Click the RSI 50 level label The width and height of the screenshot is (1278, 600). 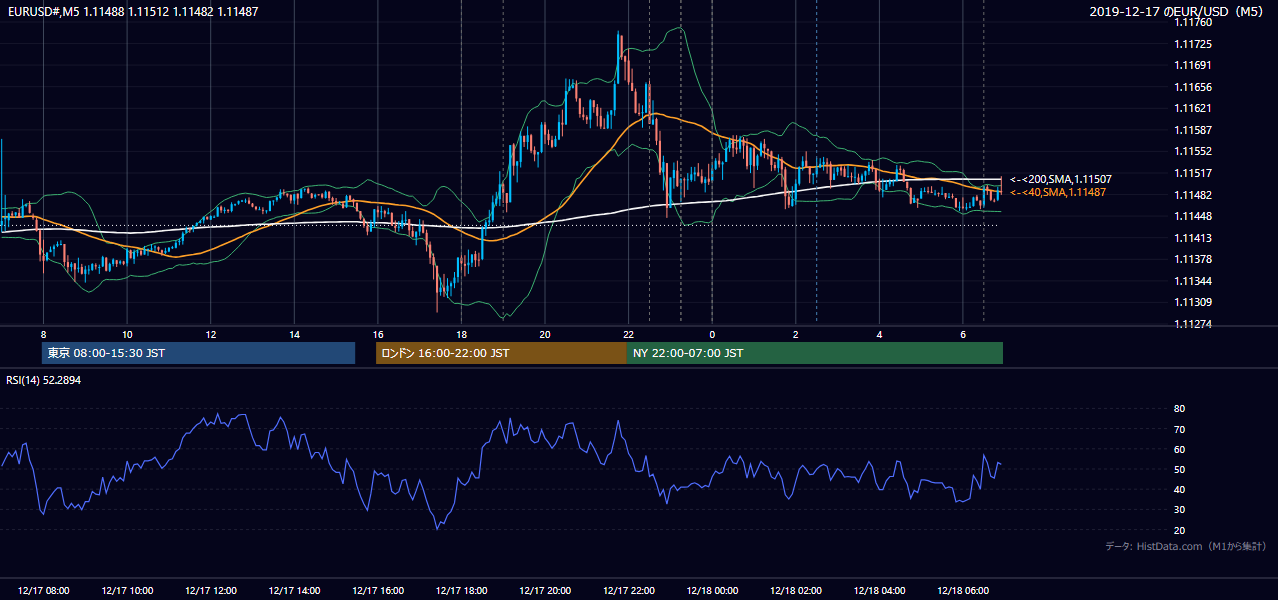click(1179, 469)
